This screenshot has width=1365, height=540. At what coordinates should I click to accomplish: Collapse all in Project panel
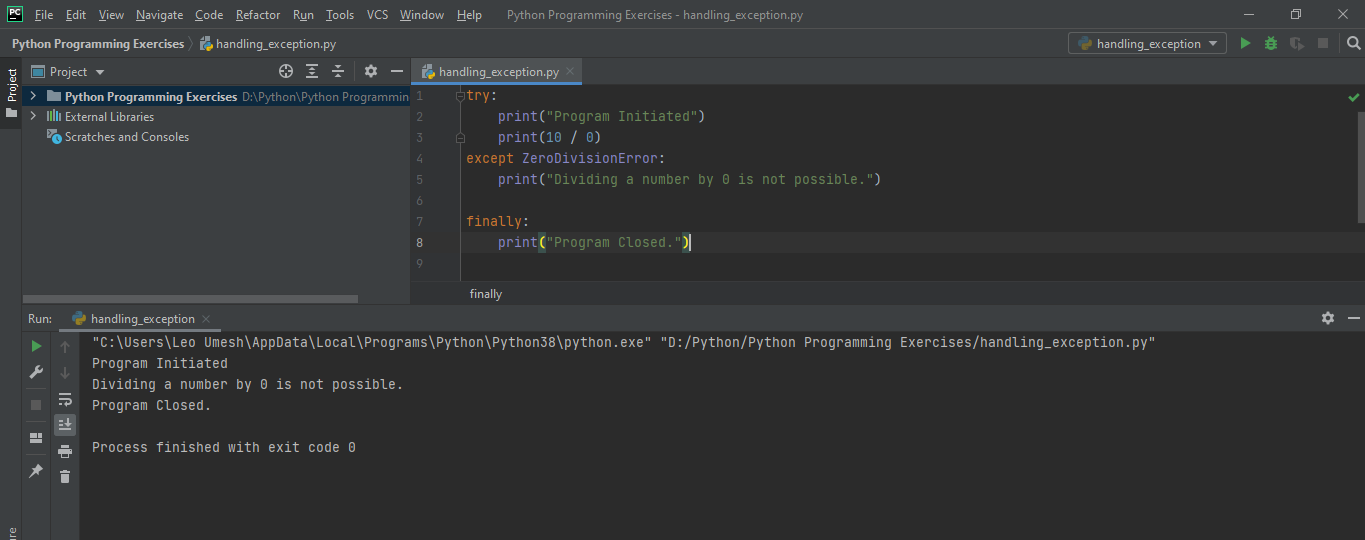tap(338, 71)
